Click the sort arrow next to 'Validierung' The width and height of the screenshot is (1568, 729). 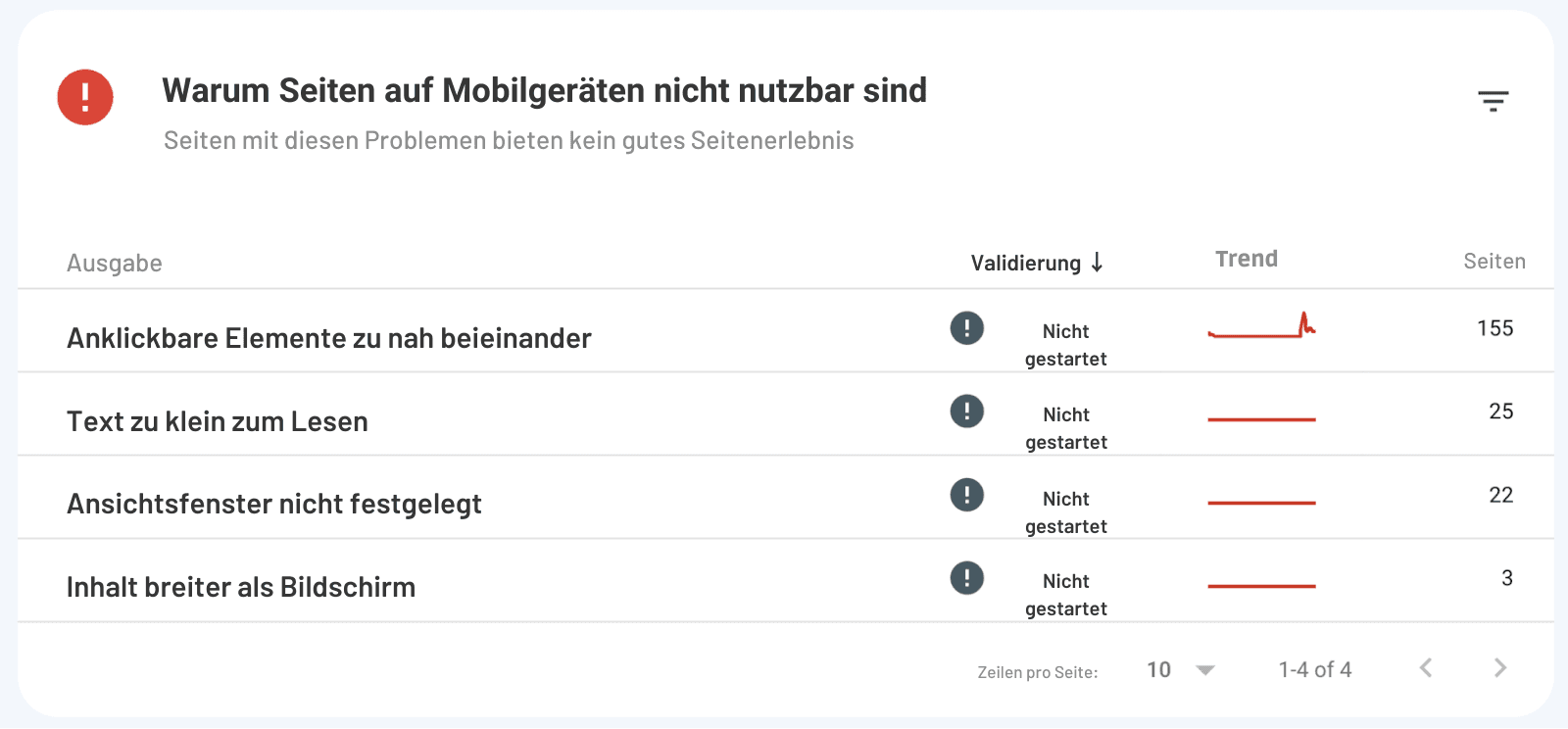[1098, 263]
